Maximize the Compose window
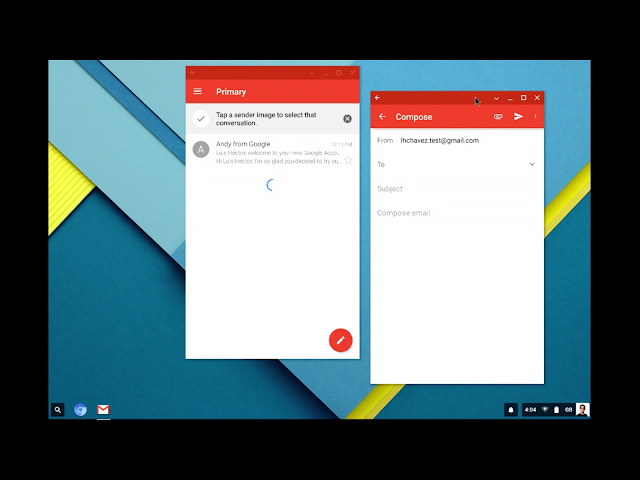The image size is (640, 480). (524, 98)
